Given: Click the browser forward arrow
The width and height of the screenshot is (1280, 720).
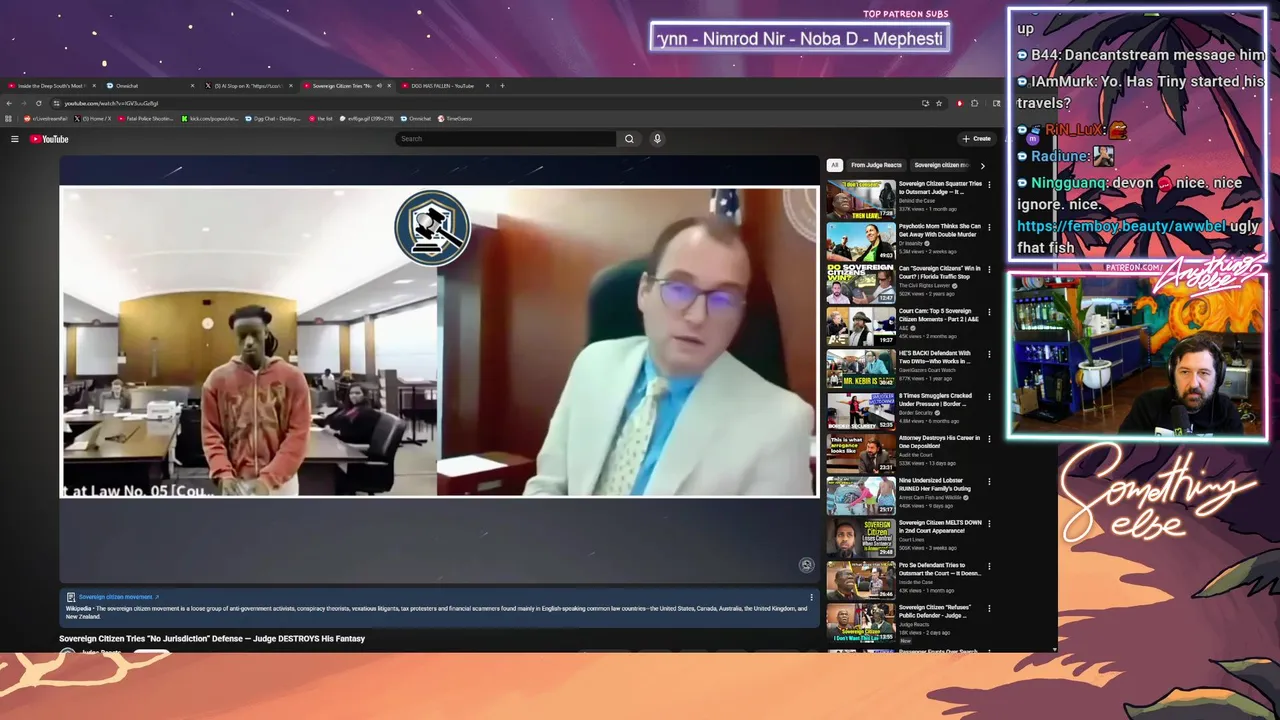Looking at the screenshot, I should click(24, 103).
